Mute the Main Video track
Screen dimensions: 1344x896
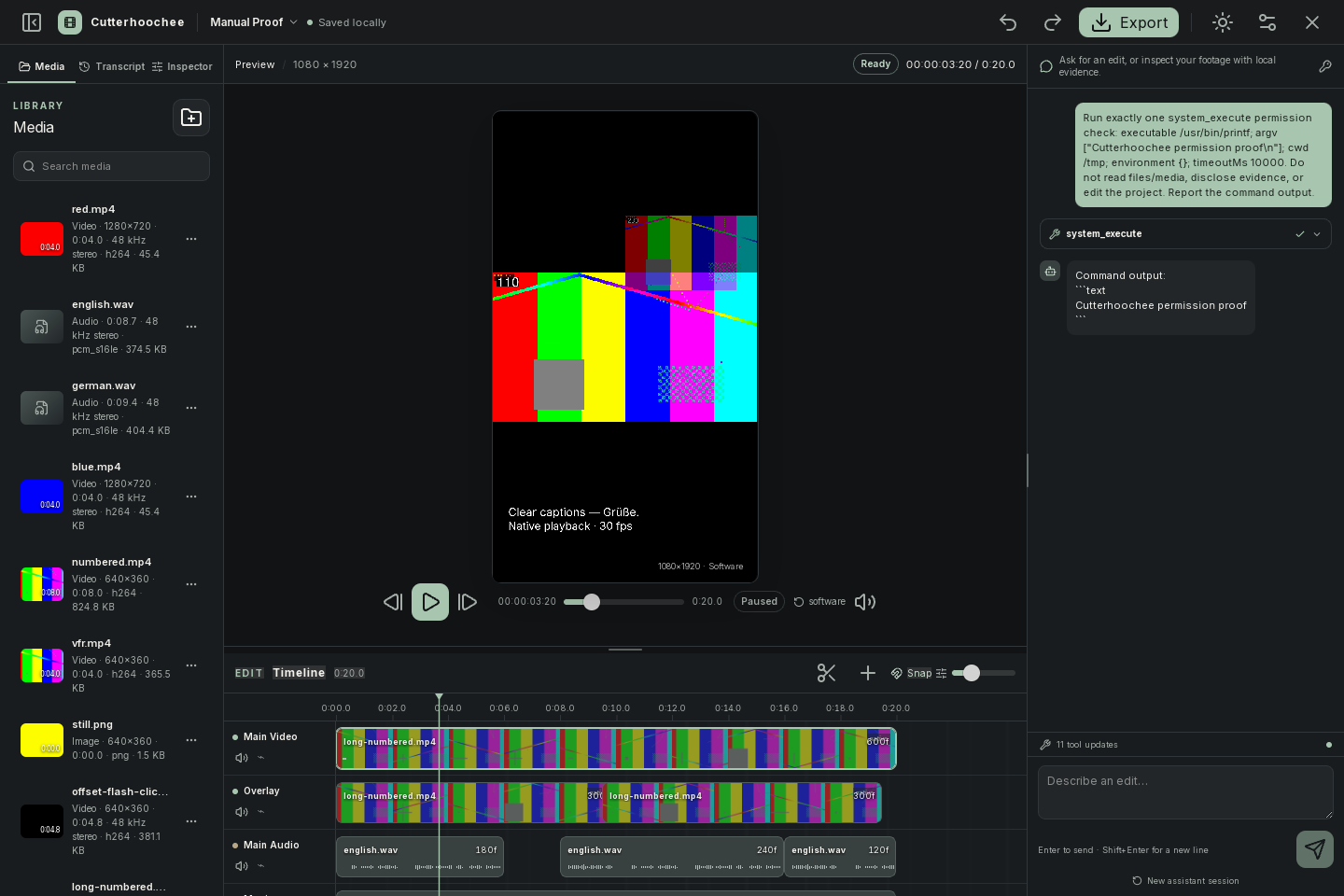[x=242, y=758]
